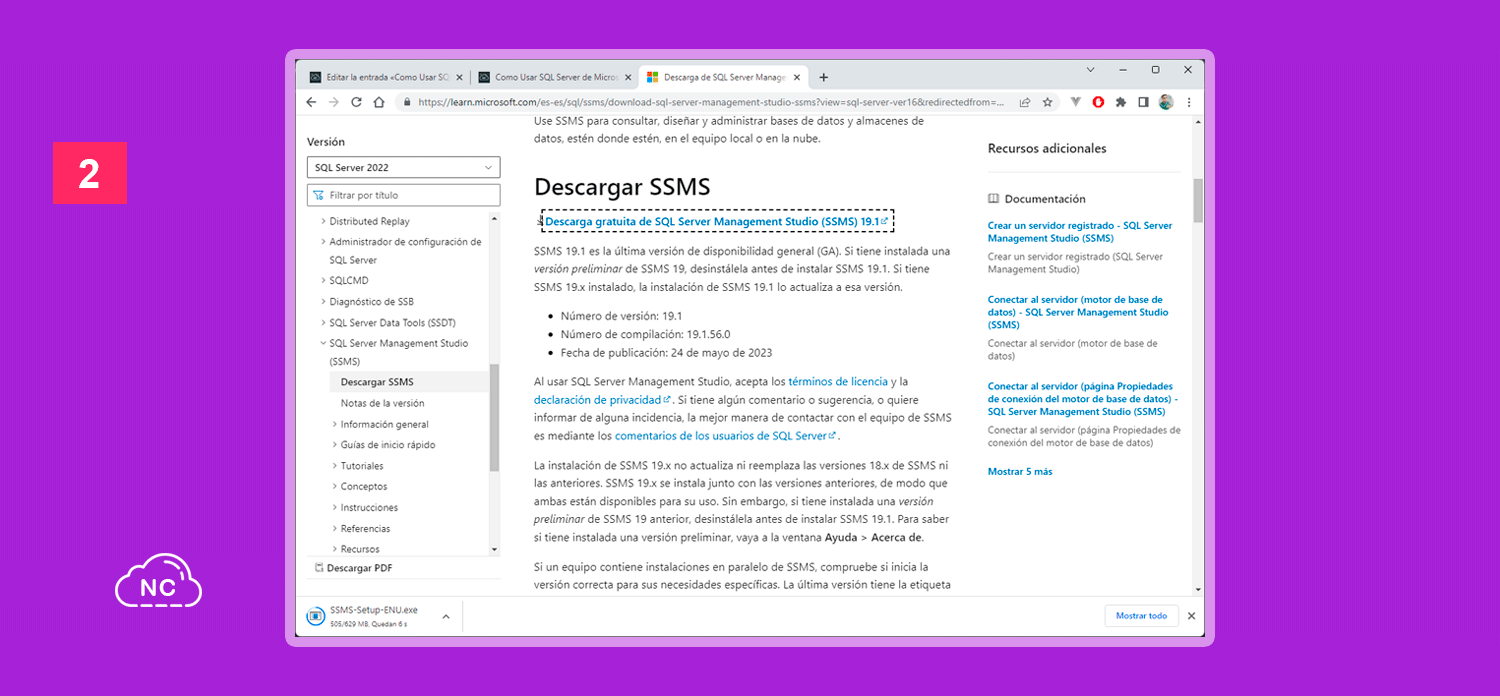The image size is (1500, 696).
Task: Open the browser home page
Action: coord(379,102)
